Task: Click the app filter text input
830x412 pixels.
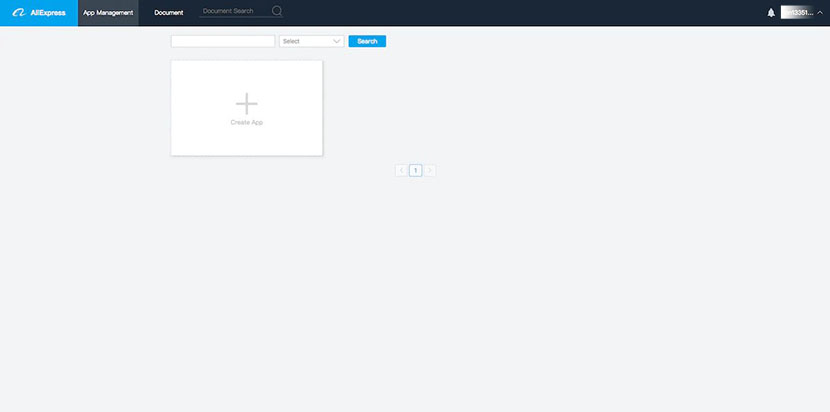Action: click(223, 41)
